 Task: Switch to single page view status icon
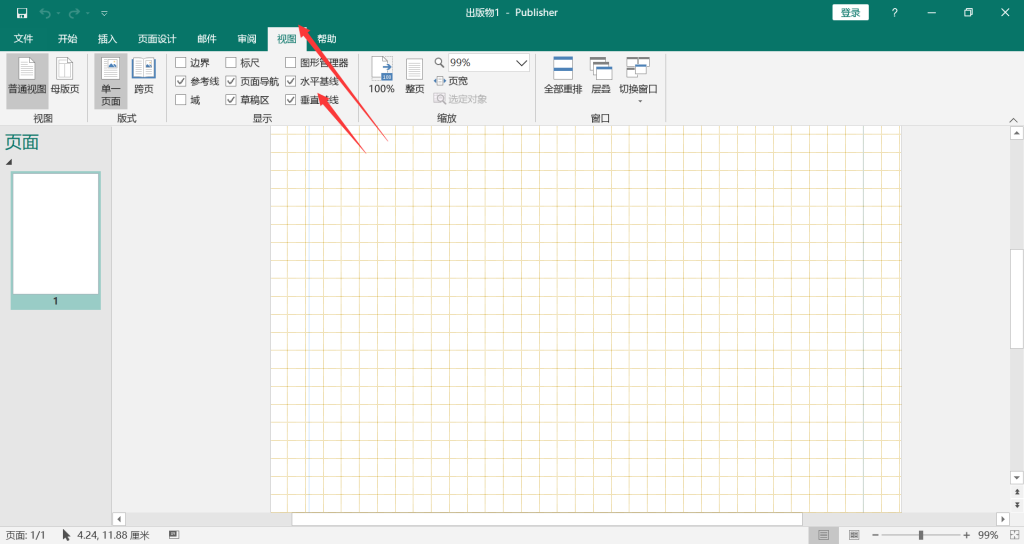(824, 535)
